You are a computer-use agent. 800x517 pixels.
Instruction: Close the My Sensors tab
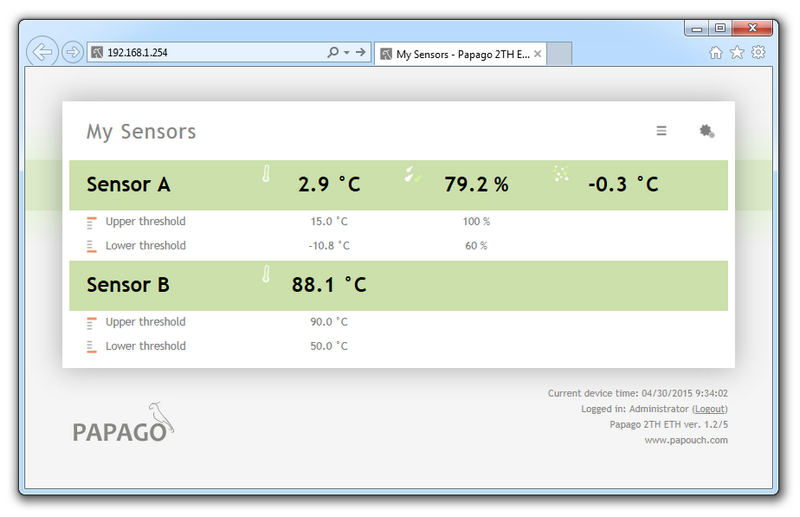[537, 54]
